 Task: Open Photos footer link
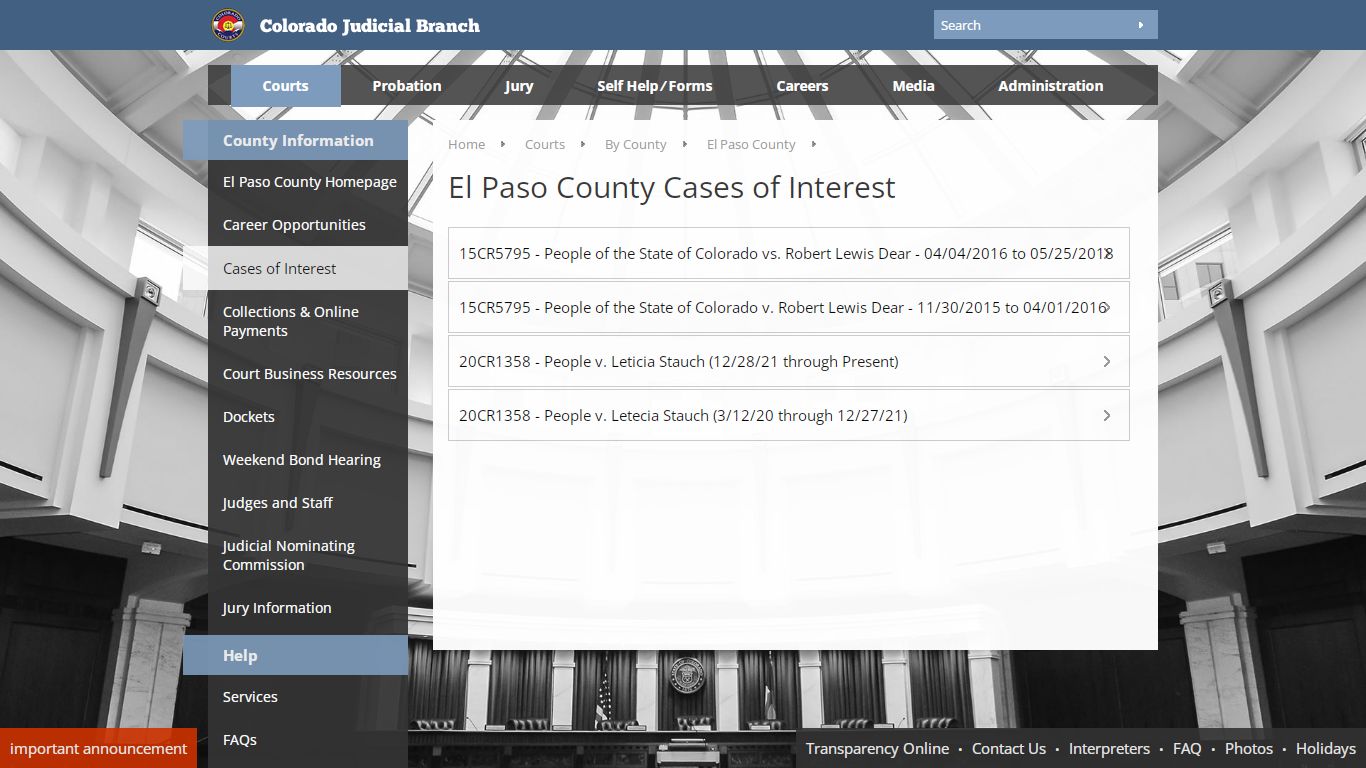1249,748
